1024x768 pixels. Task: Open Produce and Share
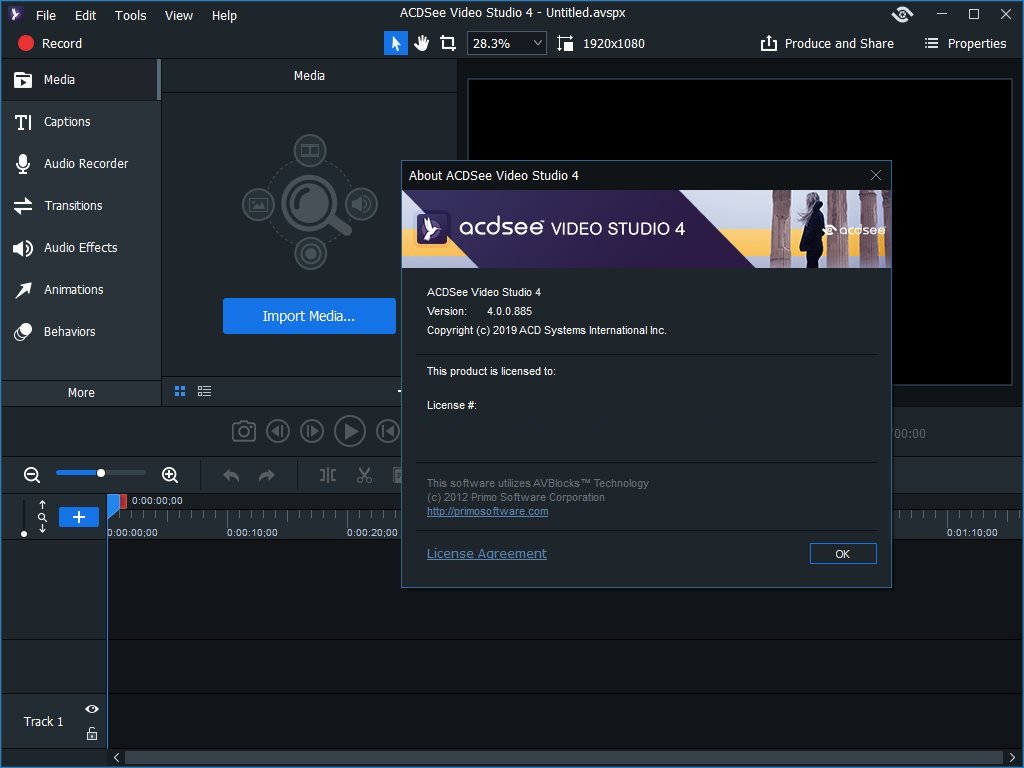pos(827,43)
